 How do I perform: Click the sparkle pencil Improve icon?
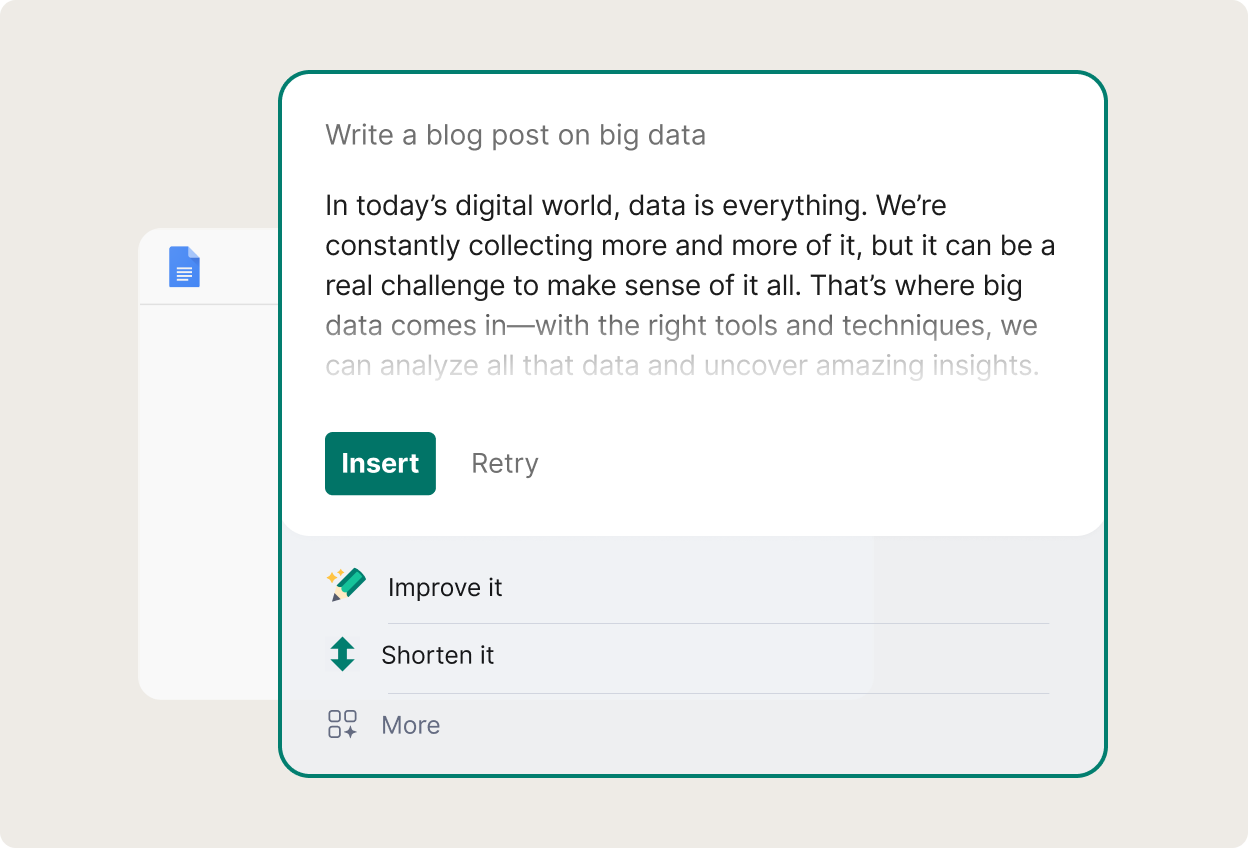(x=346, y=585)
